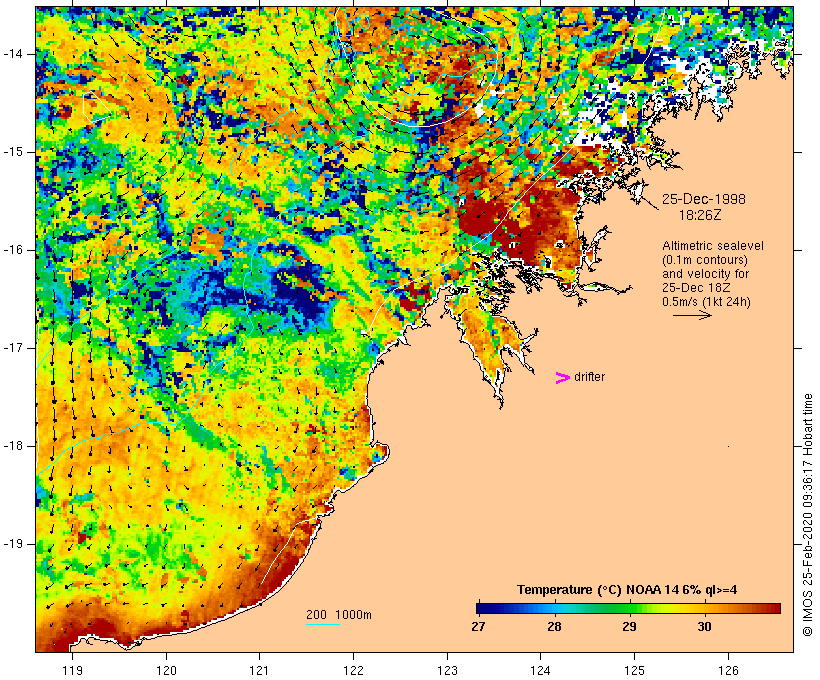The height and width of the screenshot is (680, 820).
Task: Click the longitude label '125'
Action: (x=635, y=670)
